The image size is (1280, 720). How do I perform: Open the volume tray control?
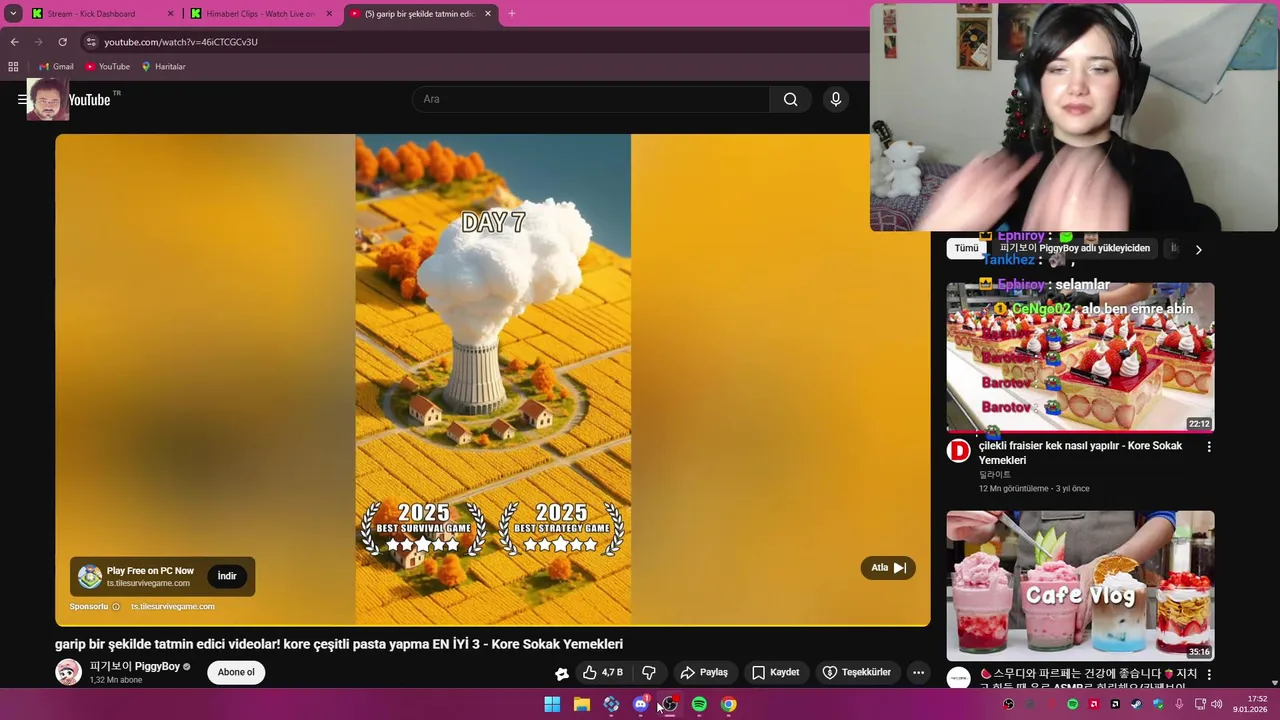(1216, 704)
